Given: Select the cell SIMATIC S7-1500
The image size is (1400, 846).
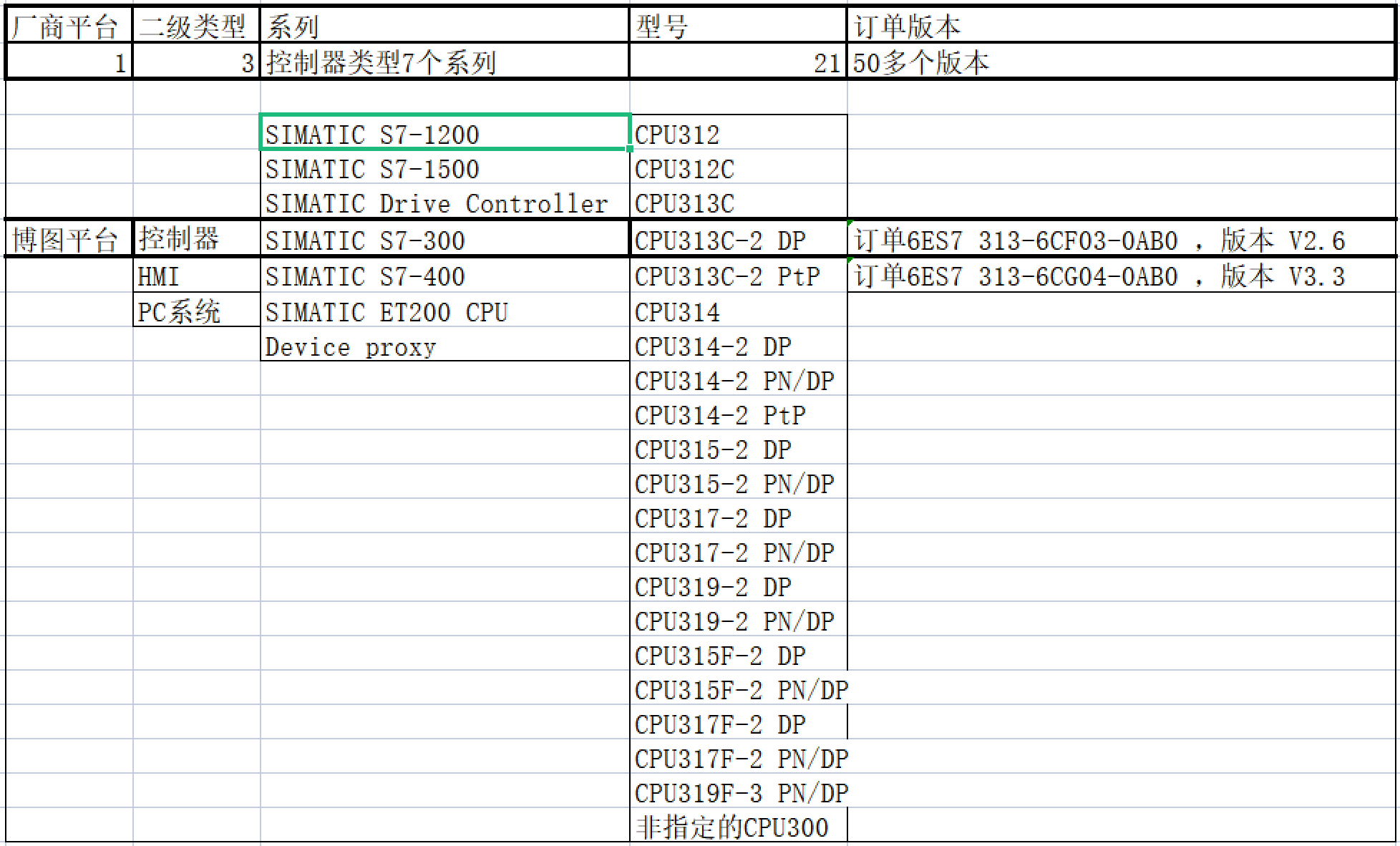Looking at the screenshot, I should pyautogui.click(x=444, y=167).
